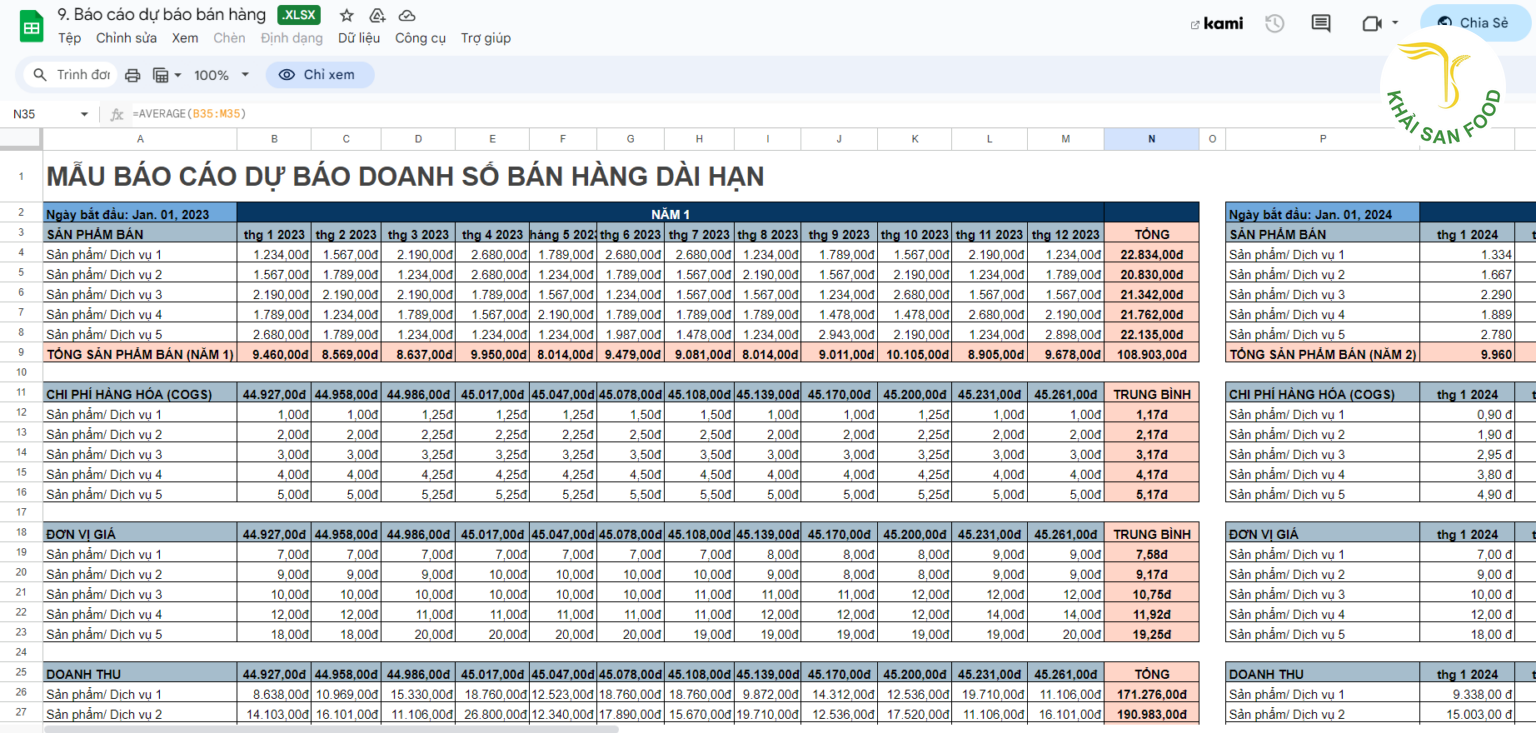Click the DOANH THU heading in column A

click(140, 674)
